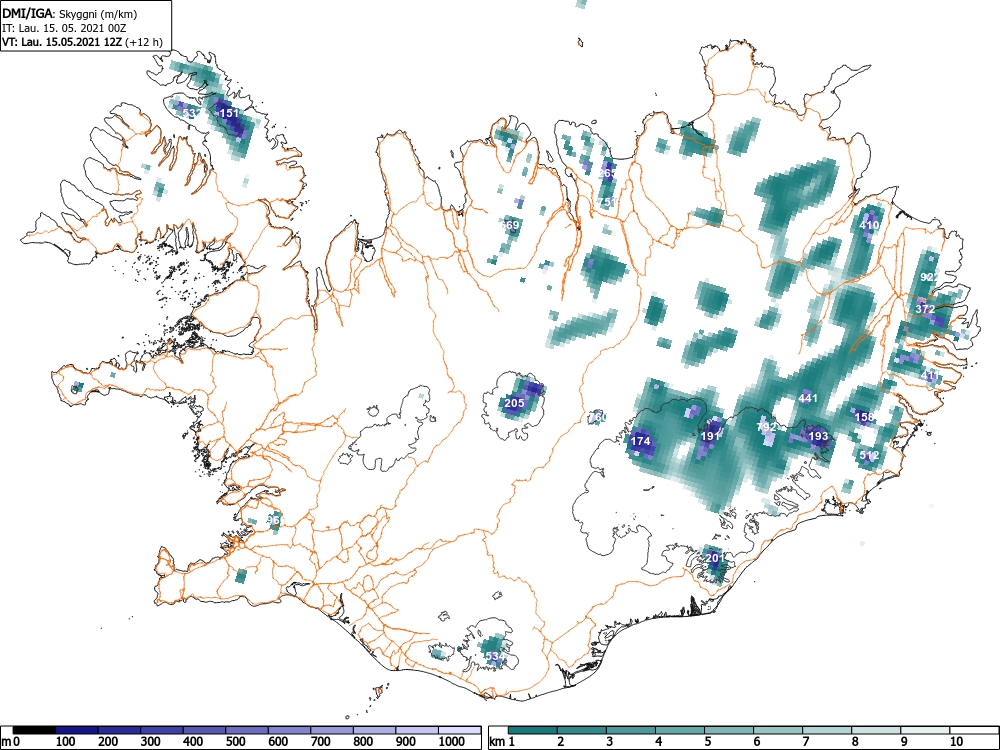Image resolution: width=1000 pixels, height=750 pixels.
Task: Select the dark navy 100–200 m legend swatch
Action: click(77, 730)
